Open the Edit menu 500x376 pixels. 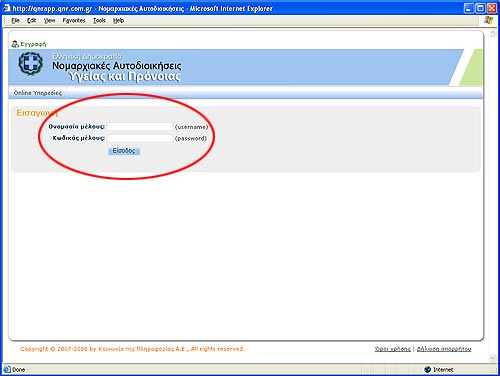31,21
